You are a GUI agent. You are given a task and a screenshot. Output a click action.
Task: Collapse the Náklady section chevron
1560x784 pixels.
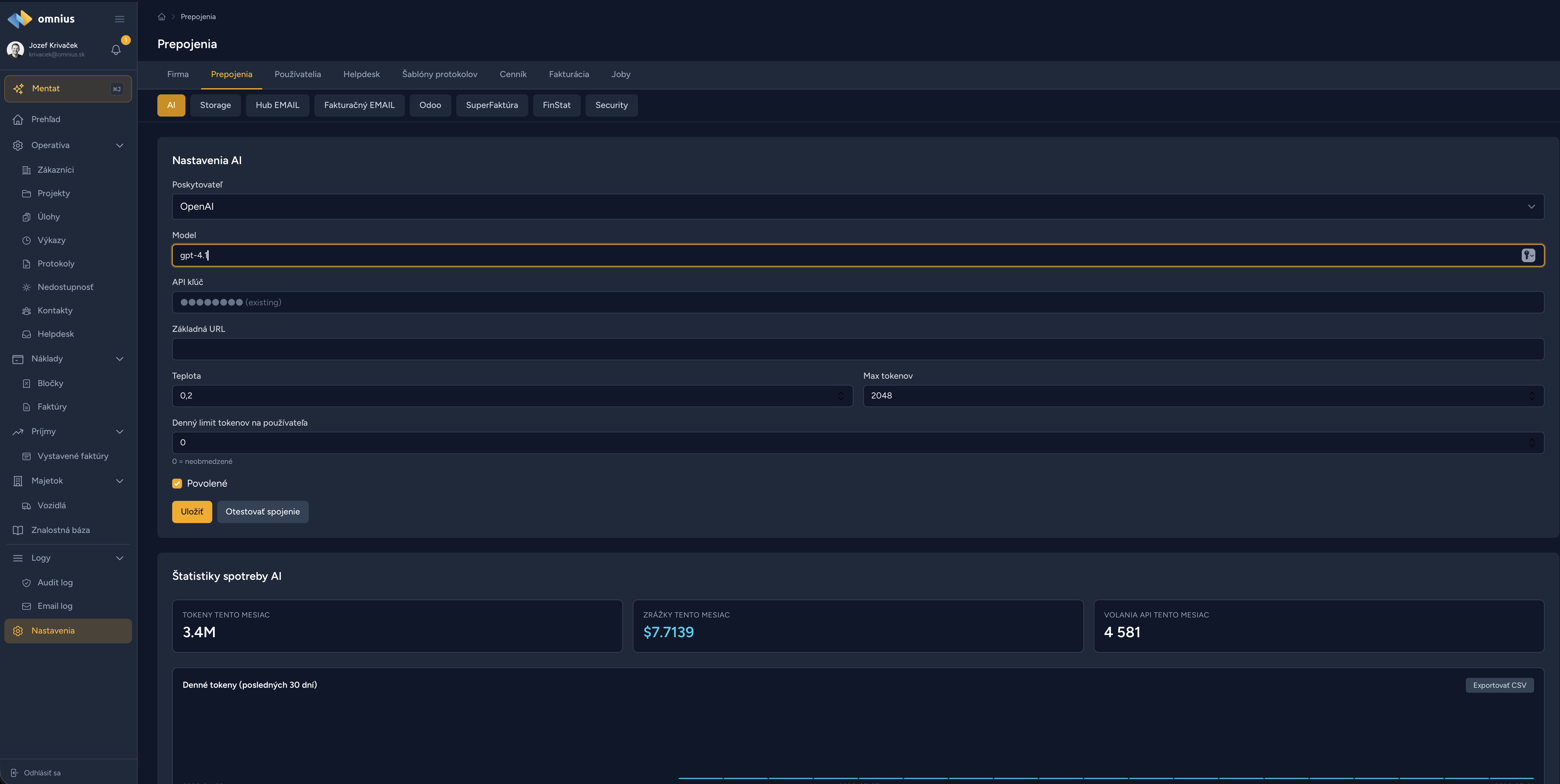[x=119, y=359]
